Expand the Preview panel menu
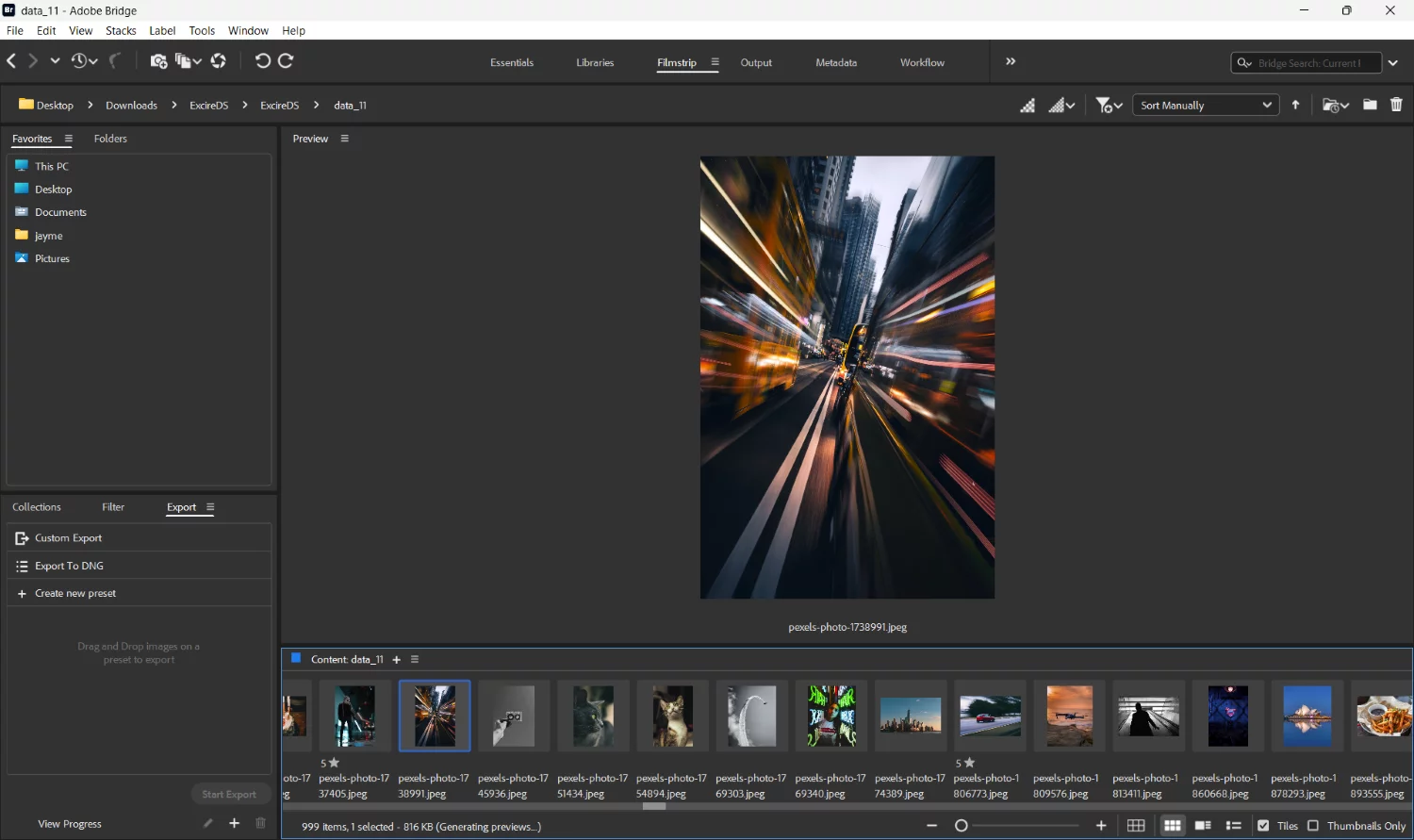 (x=344, y=139)
